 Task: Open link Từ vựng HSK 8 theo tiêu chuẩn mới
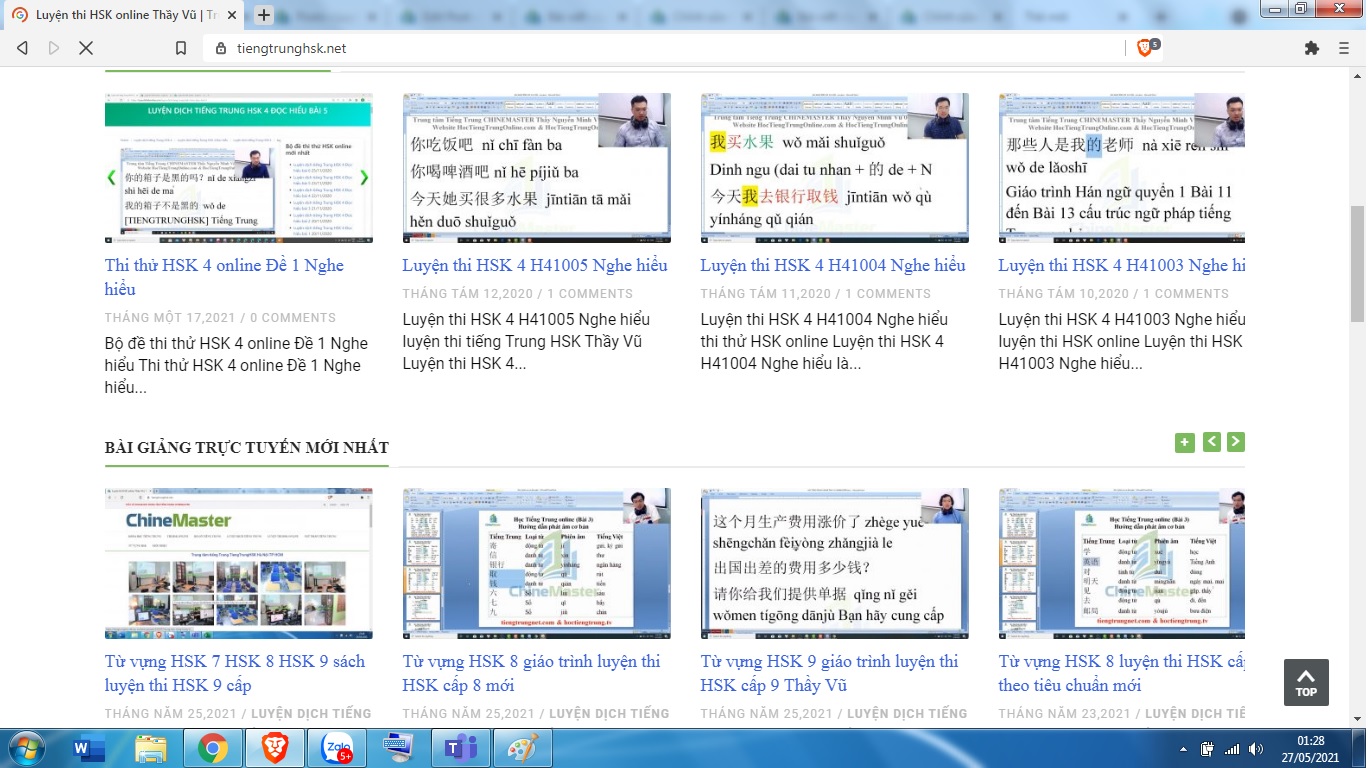point(1122,673)
